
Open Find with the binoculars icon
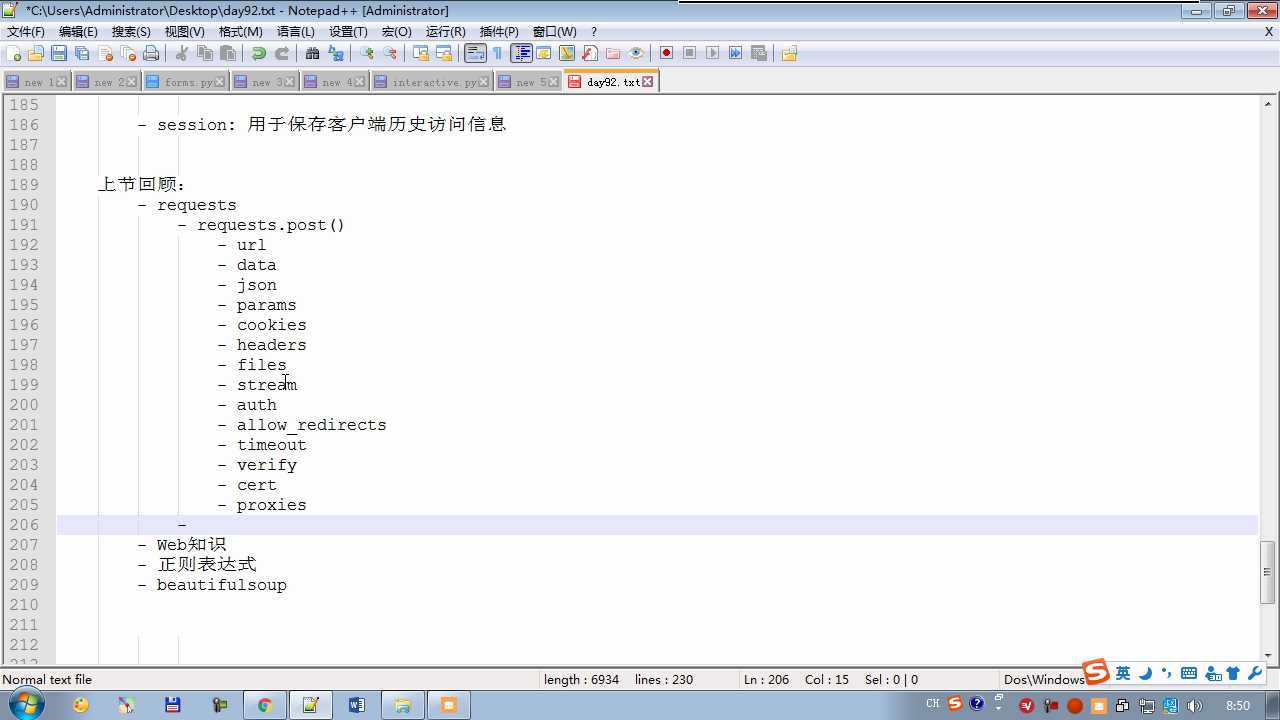[313, 53]
